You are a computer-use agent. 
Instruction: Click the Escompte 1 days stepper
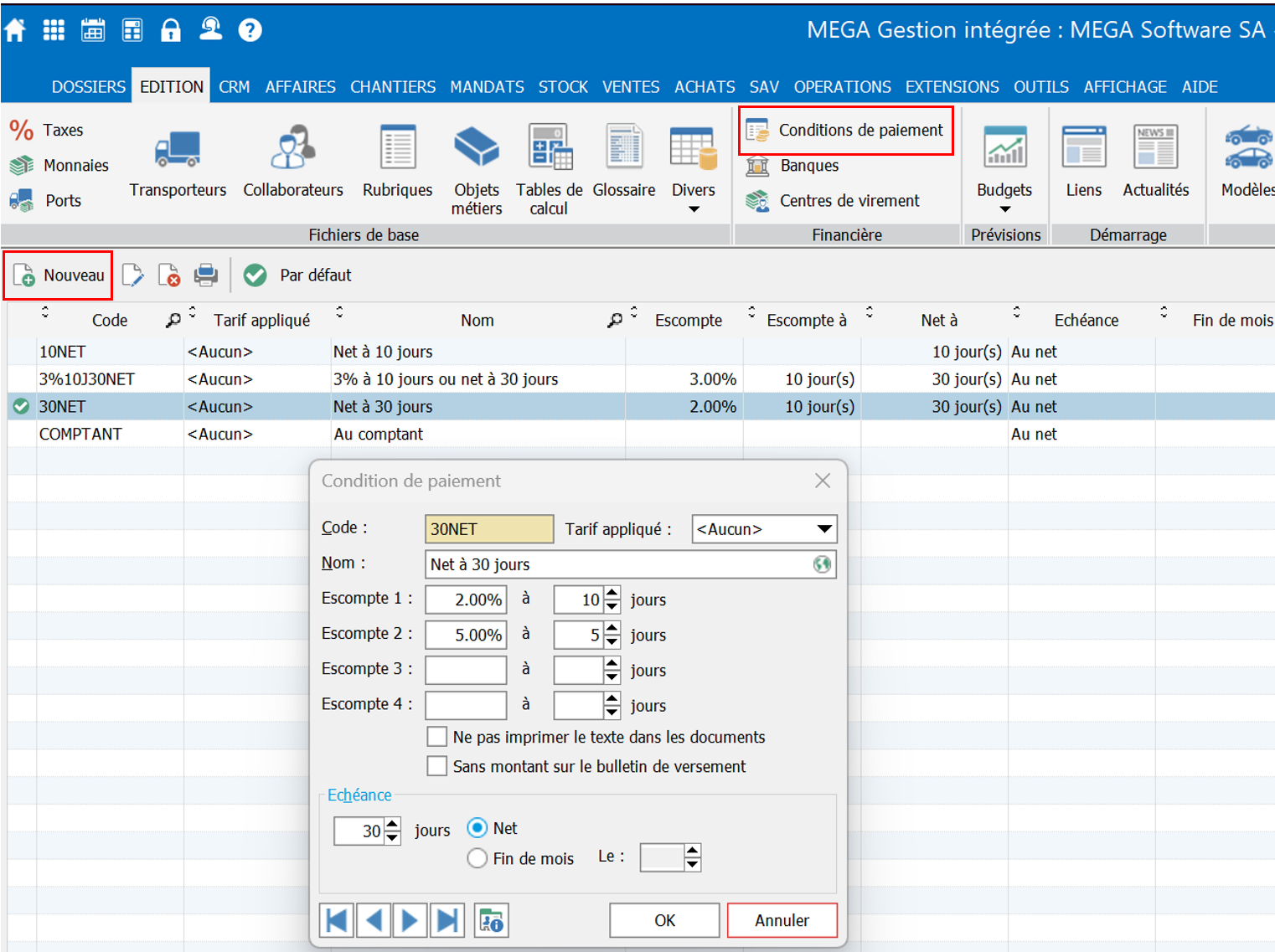(x=612, y=600)
